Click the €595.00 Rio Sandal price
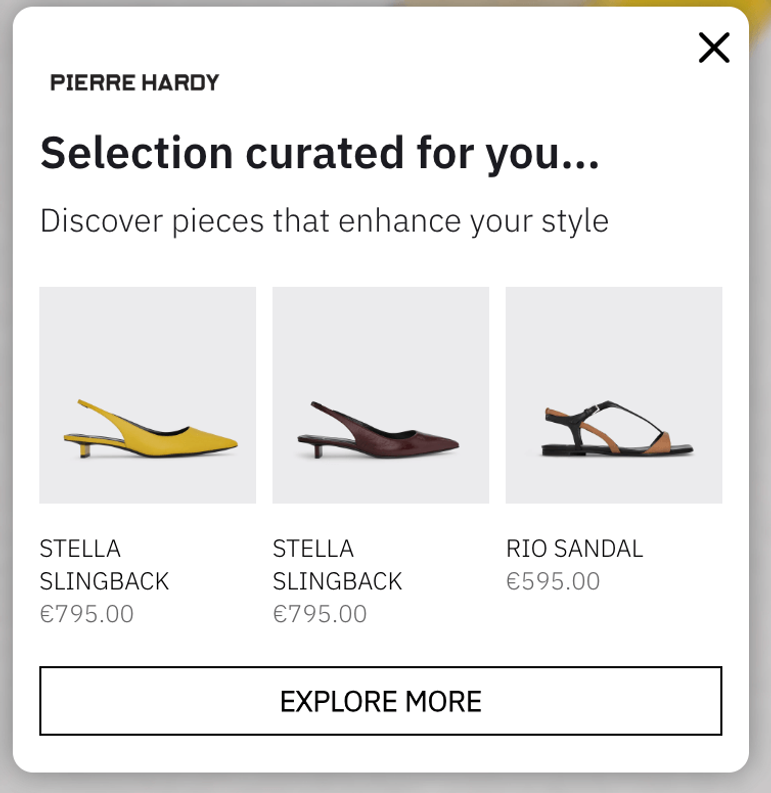The width and height of the screenshot is (771, 793). tap(553, 582)
